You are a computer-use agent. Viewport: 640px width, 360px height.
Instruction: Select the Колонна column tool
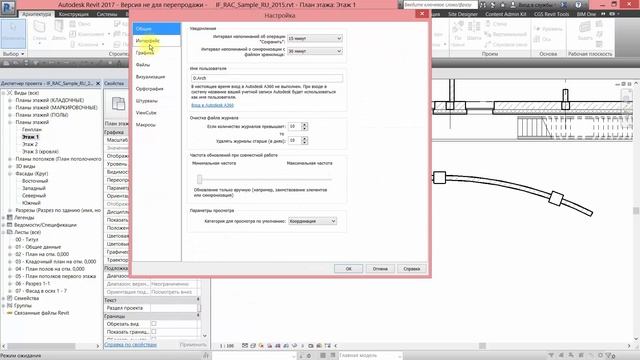click(86, 44)
